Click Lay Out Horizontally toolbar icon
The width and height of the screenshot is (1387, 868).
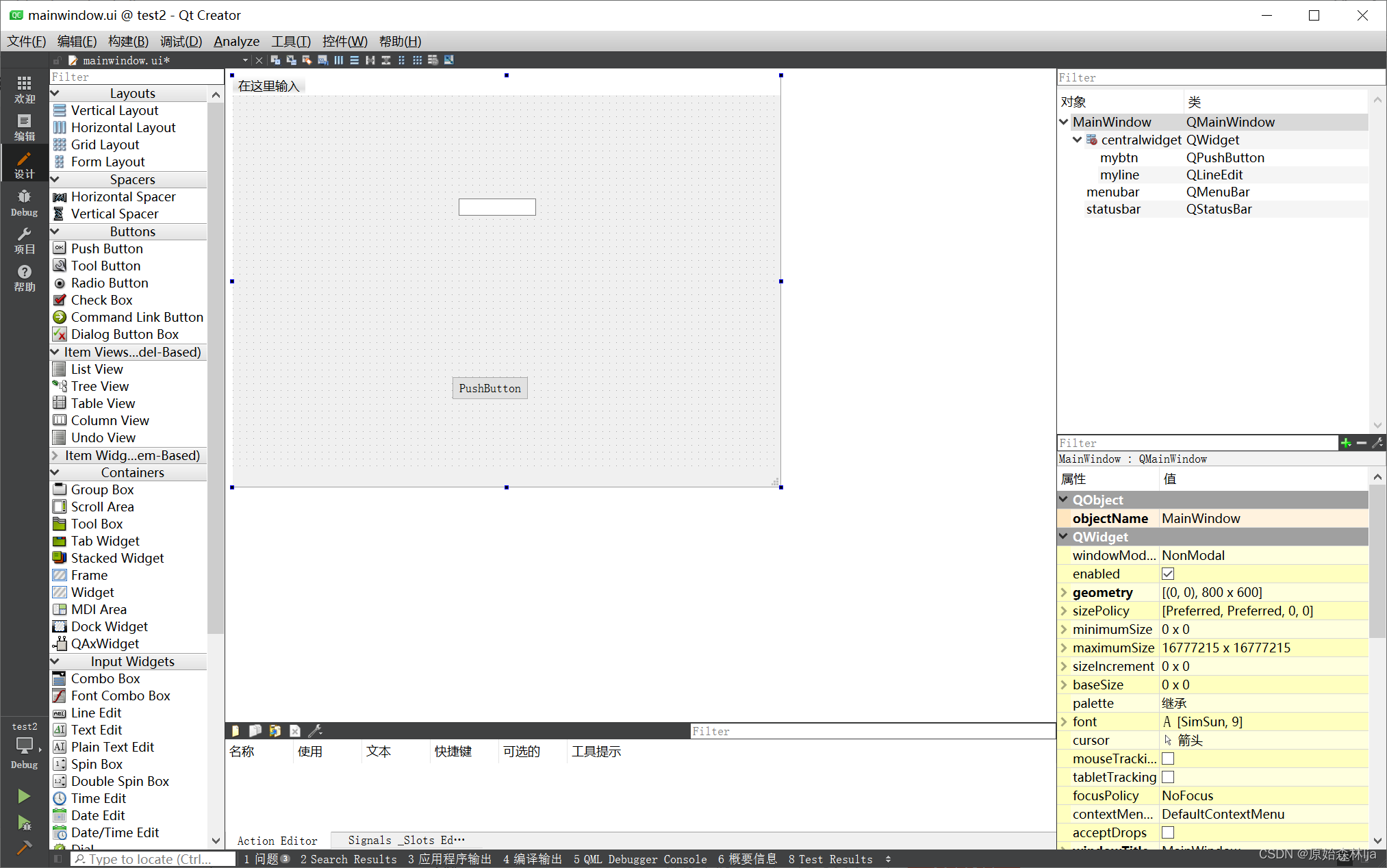pos(339,60)
